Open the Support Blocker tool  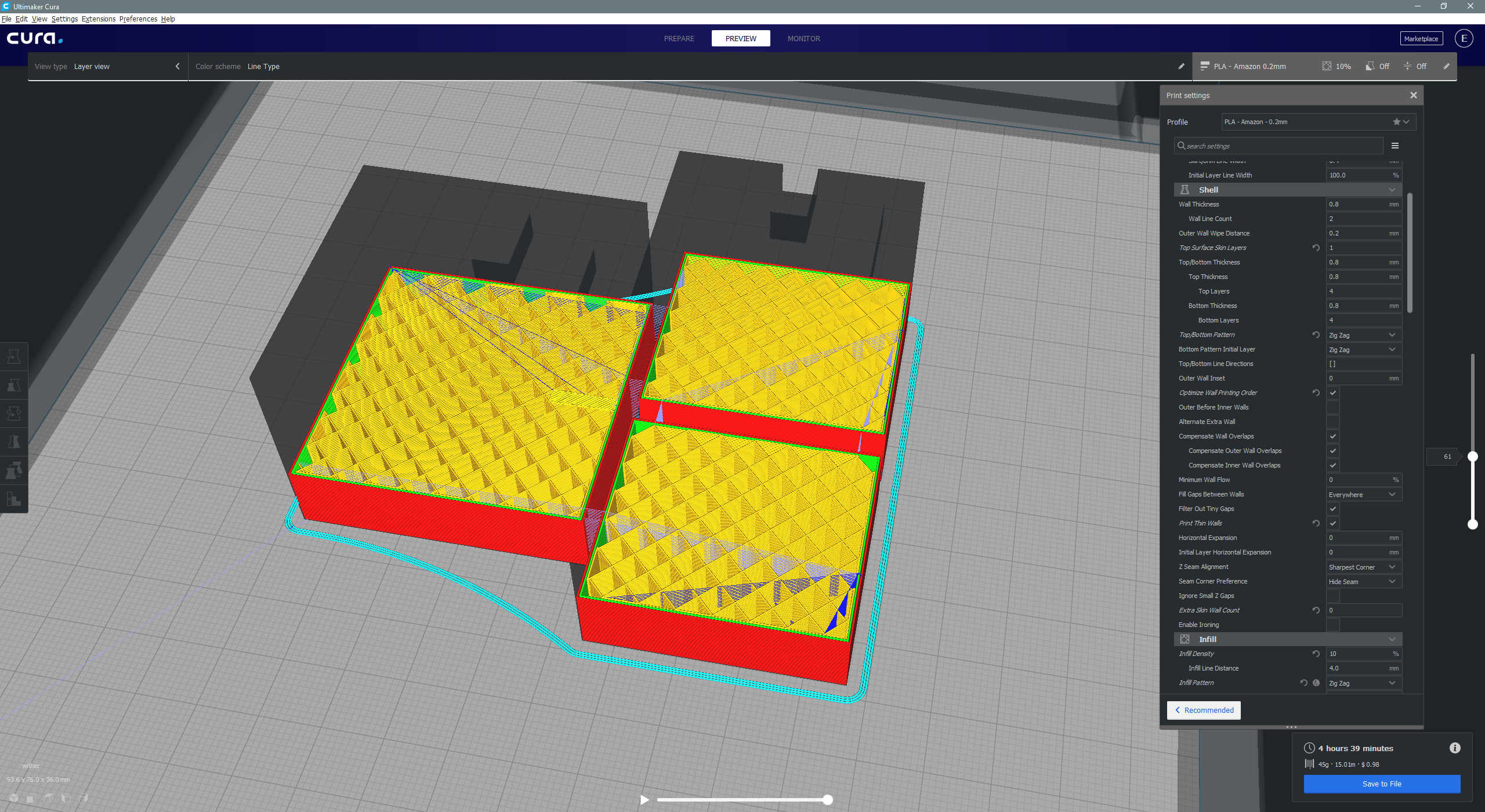click(13, 498)
